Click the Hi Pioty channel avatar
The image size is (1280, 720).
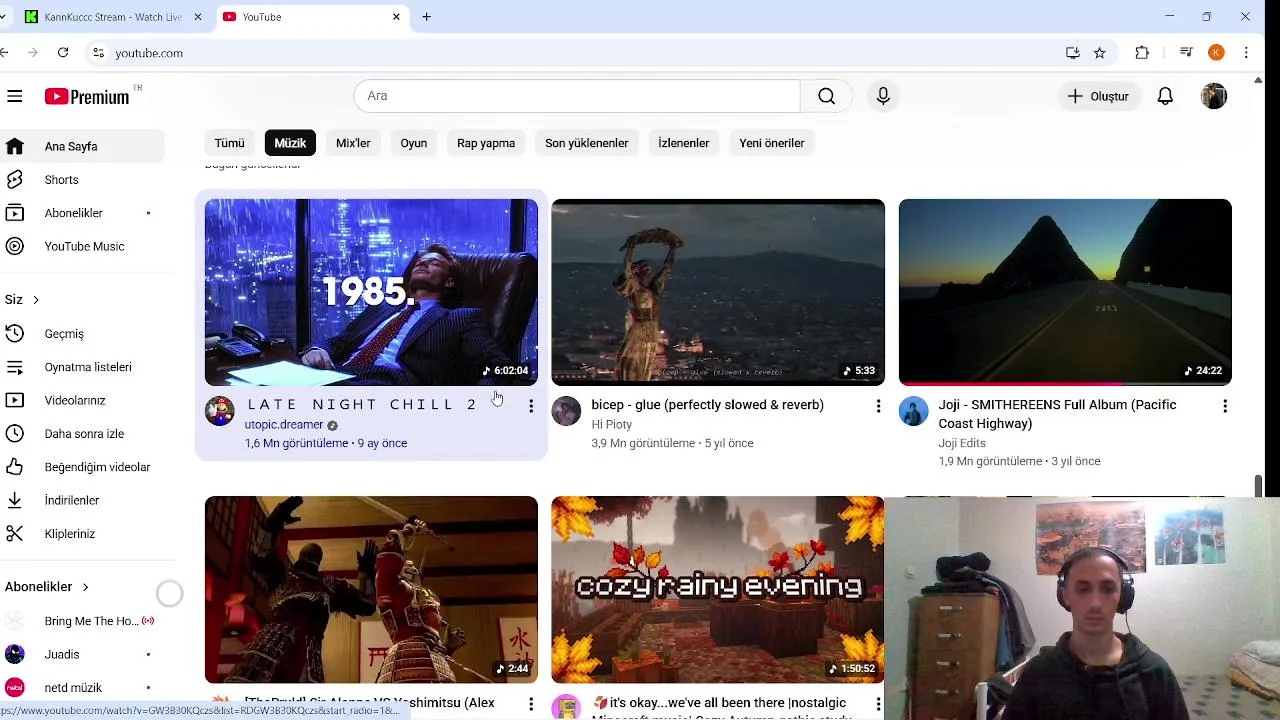tap(566, 411)
